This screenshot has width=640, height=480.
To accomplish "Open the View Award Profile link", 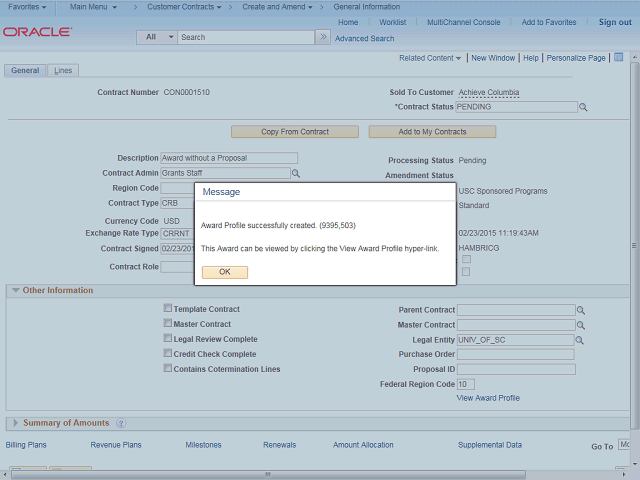I will (x=488, y=398).
